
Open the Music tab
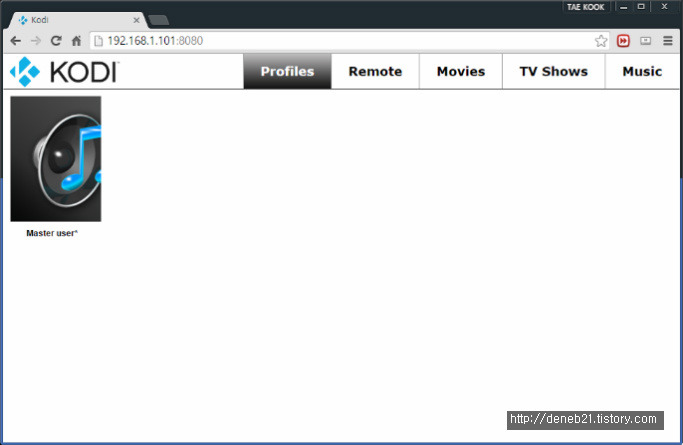642,71
